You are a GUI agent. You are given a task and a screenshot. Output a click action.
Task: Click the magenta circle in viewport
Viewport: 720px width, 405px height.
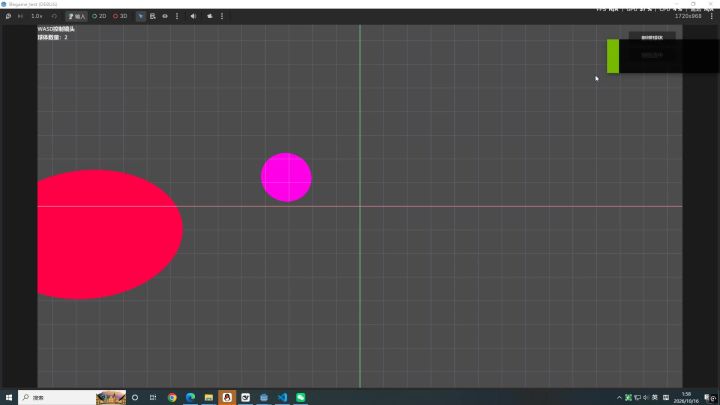tap(286, 177)
